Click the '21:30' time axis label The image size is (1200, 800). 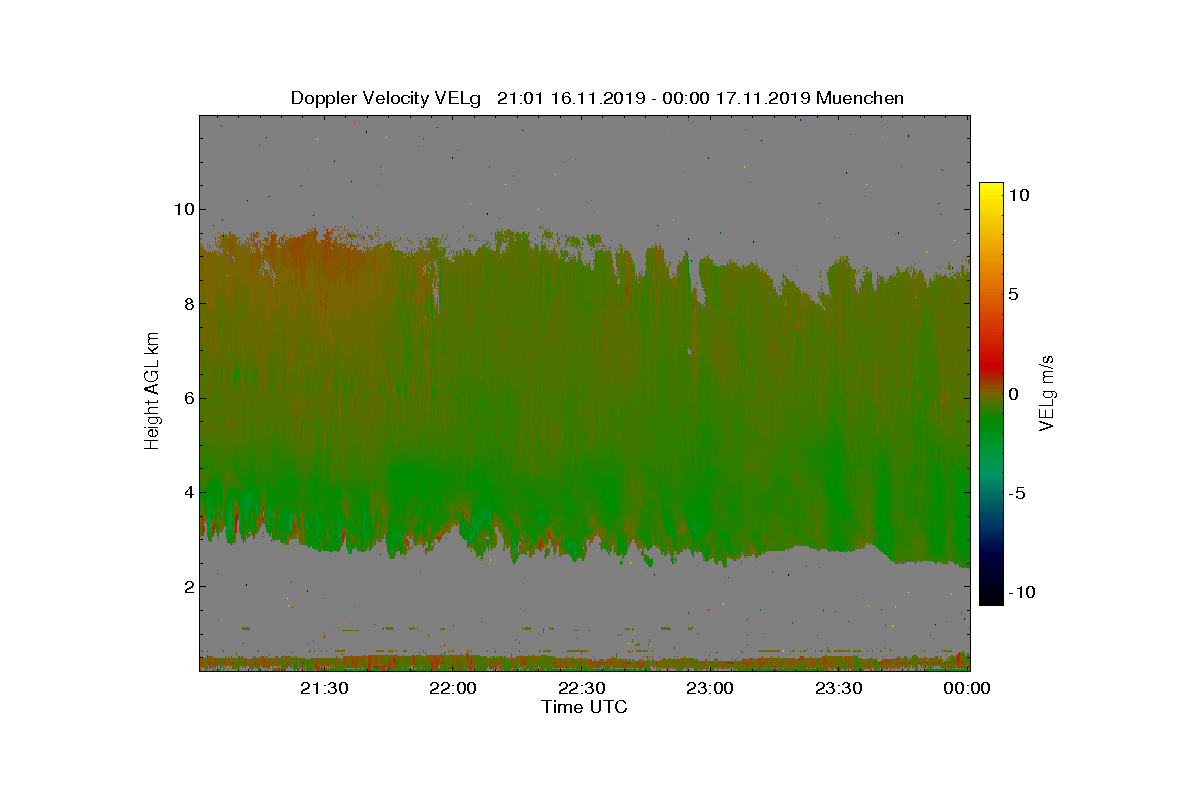pyautogui.click(x=327, y=688)
